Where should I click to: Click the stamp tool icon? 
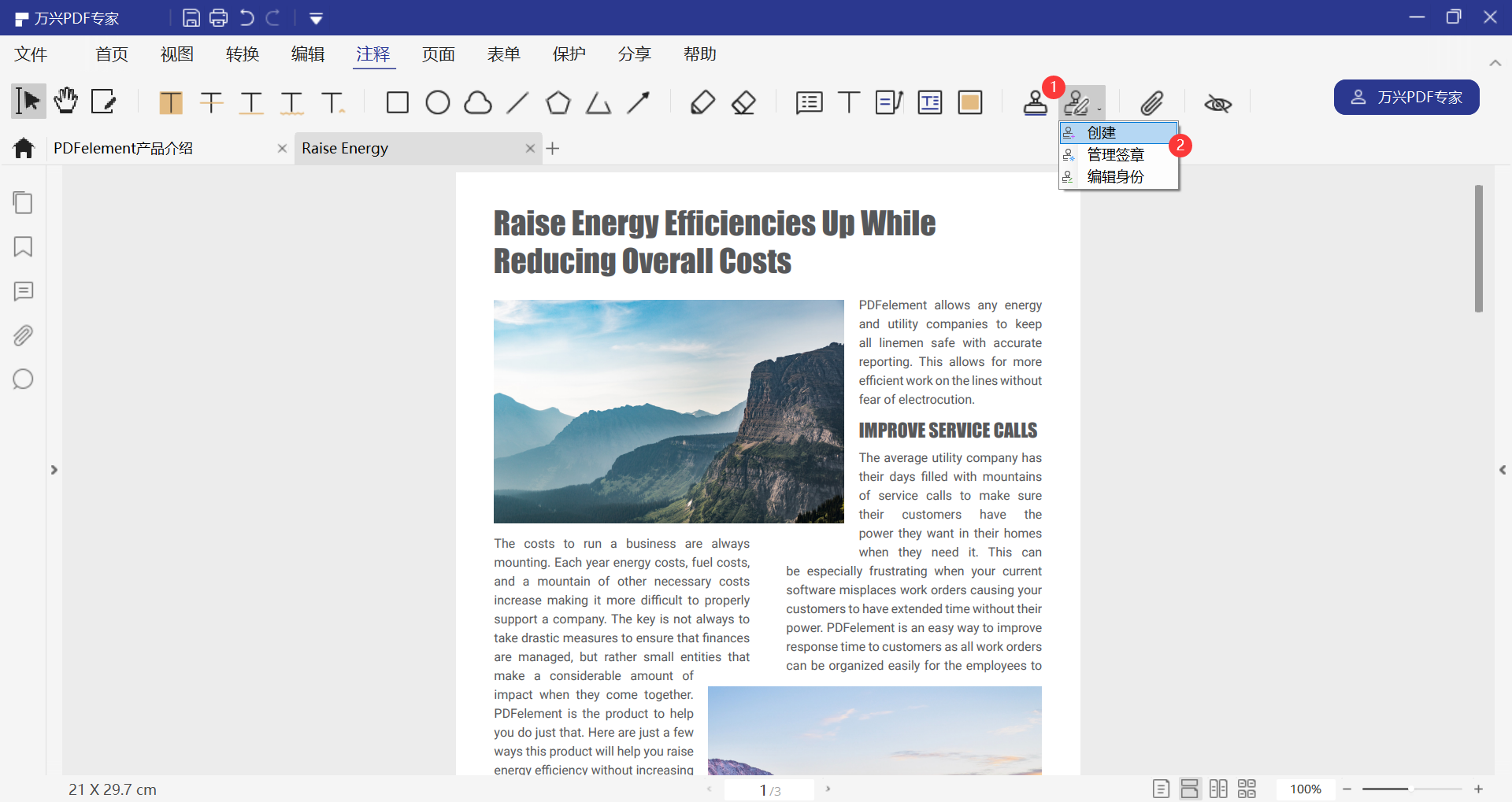click(1035, 102)
